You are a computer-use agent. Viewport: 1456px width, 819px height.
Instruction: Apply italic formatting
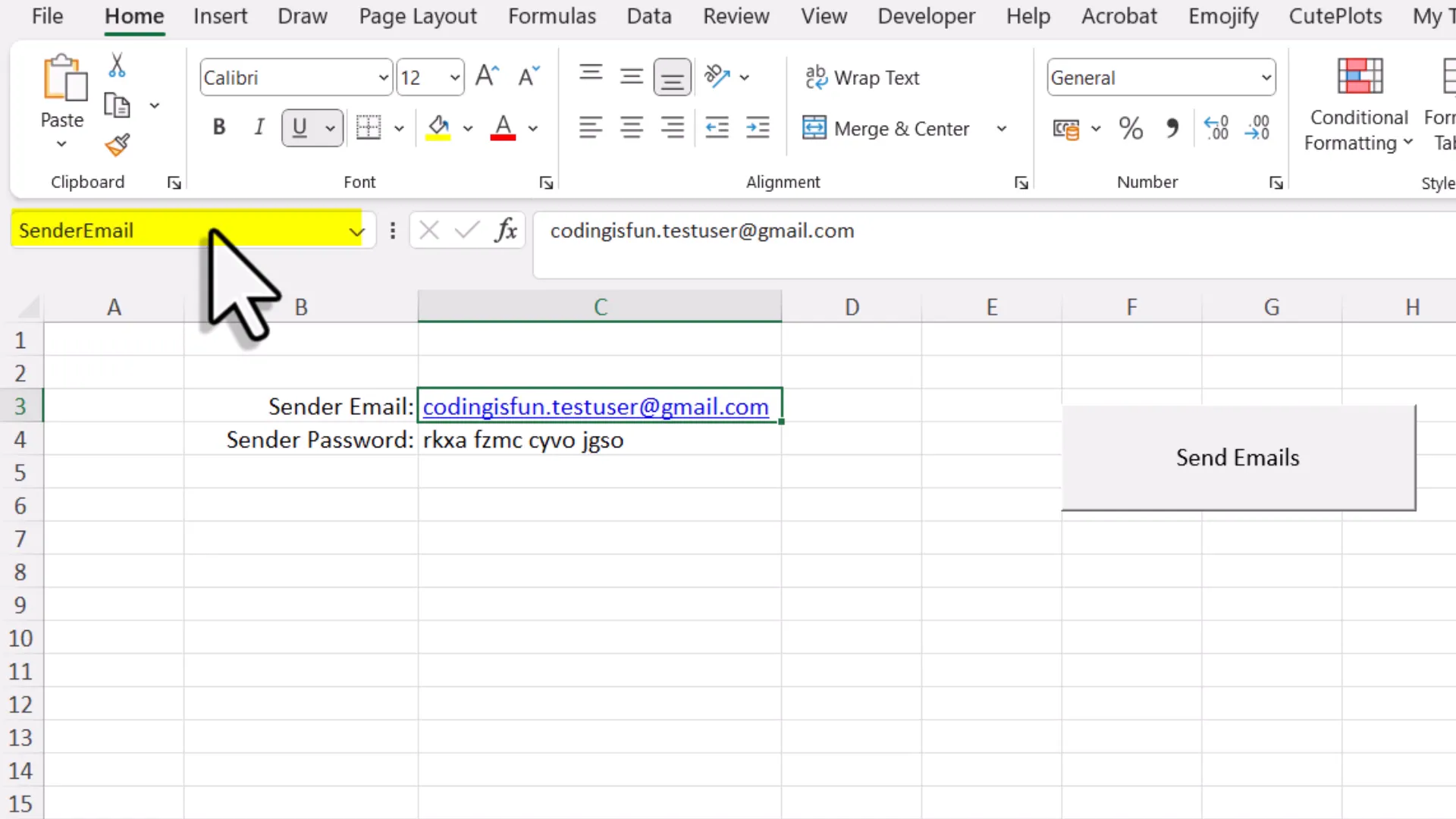(259, 127)
